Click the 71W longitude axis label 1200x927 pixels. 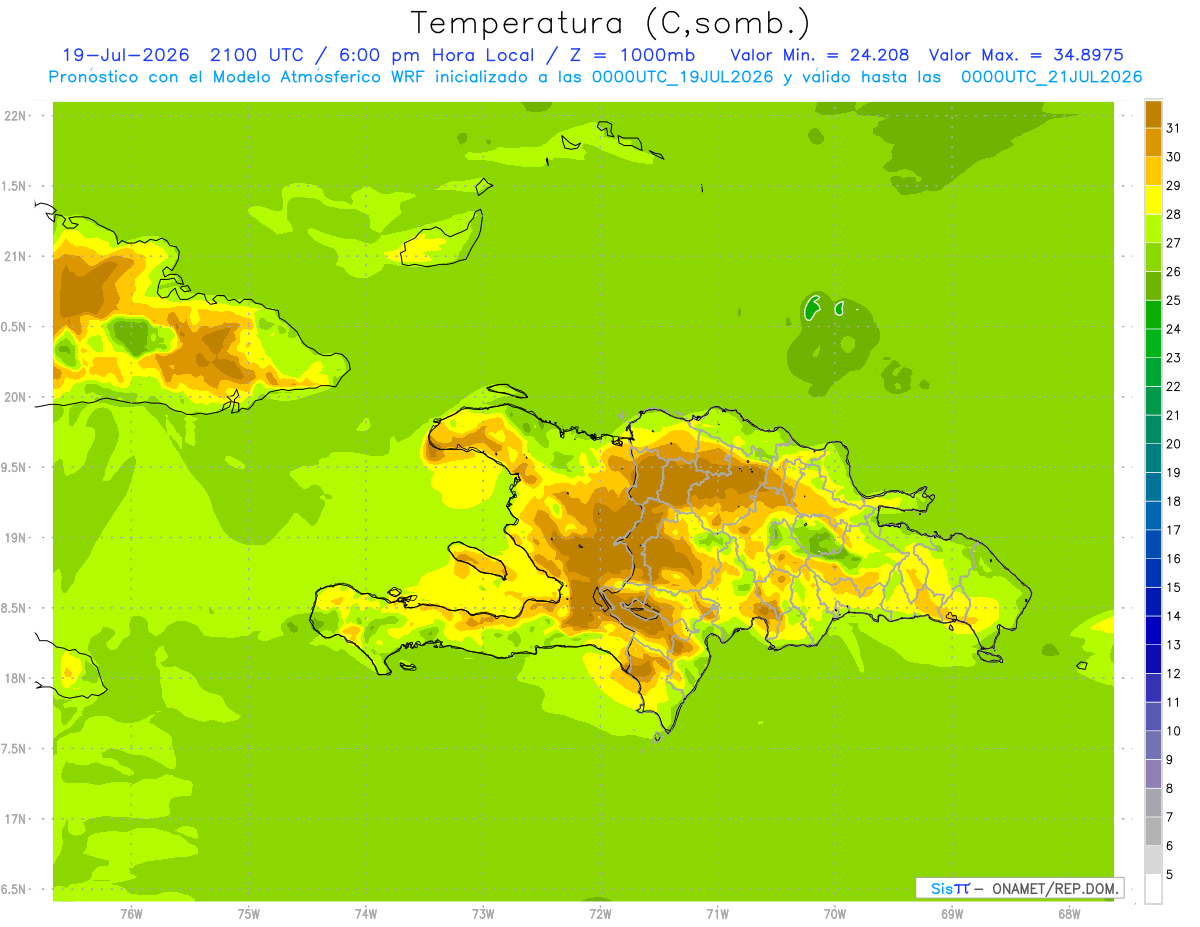(x=717, y=914)
